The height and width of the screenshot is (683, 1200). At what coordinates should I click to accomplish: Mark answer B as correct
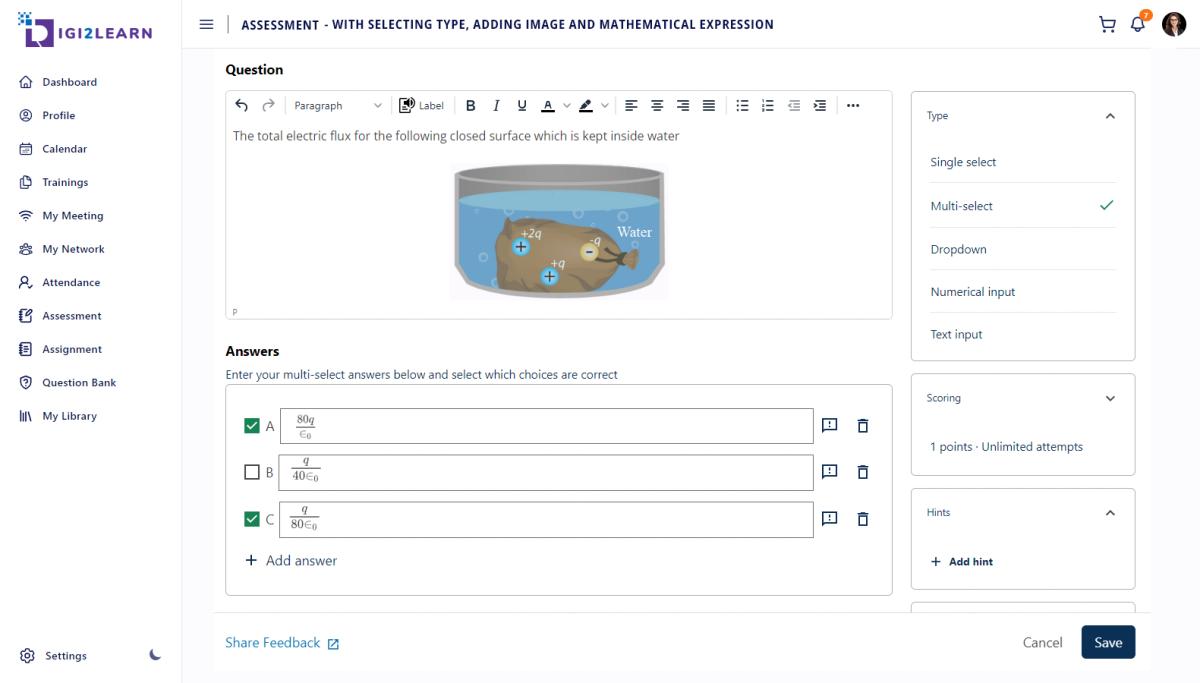[252, 472]
